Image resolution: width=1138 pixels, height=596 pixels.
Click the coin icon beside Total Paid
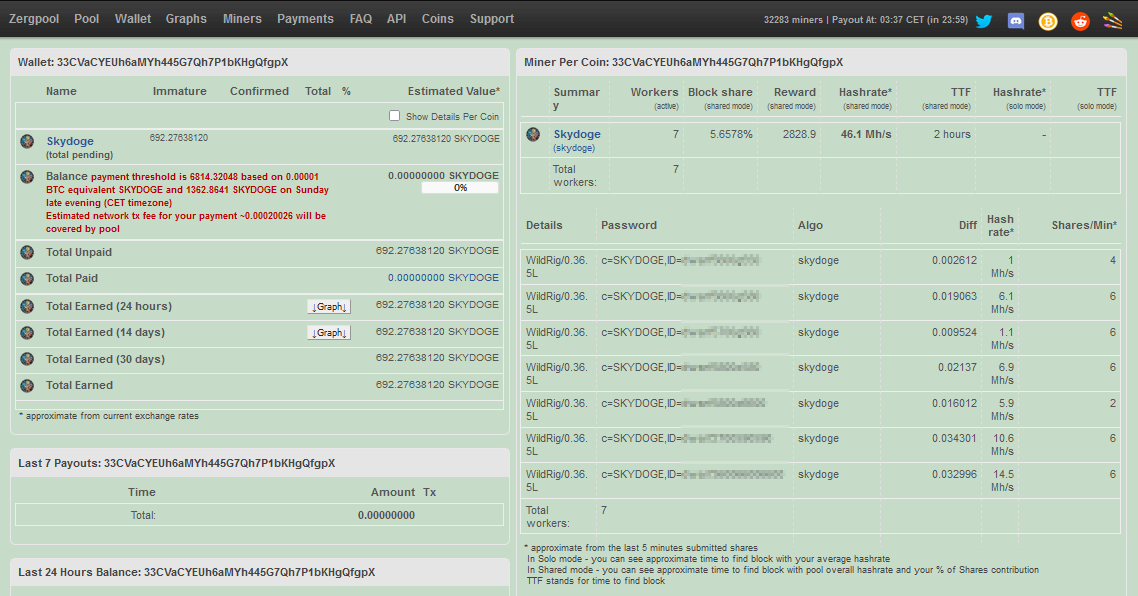pos(28,279)
